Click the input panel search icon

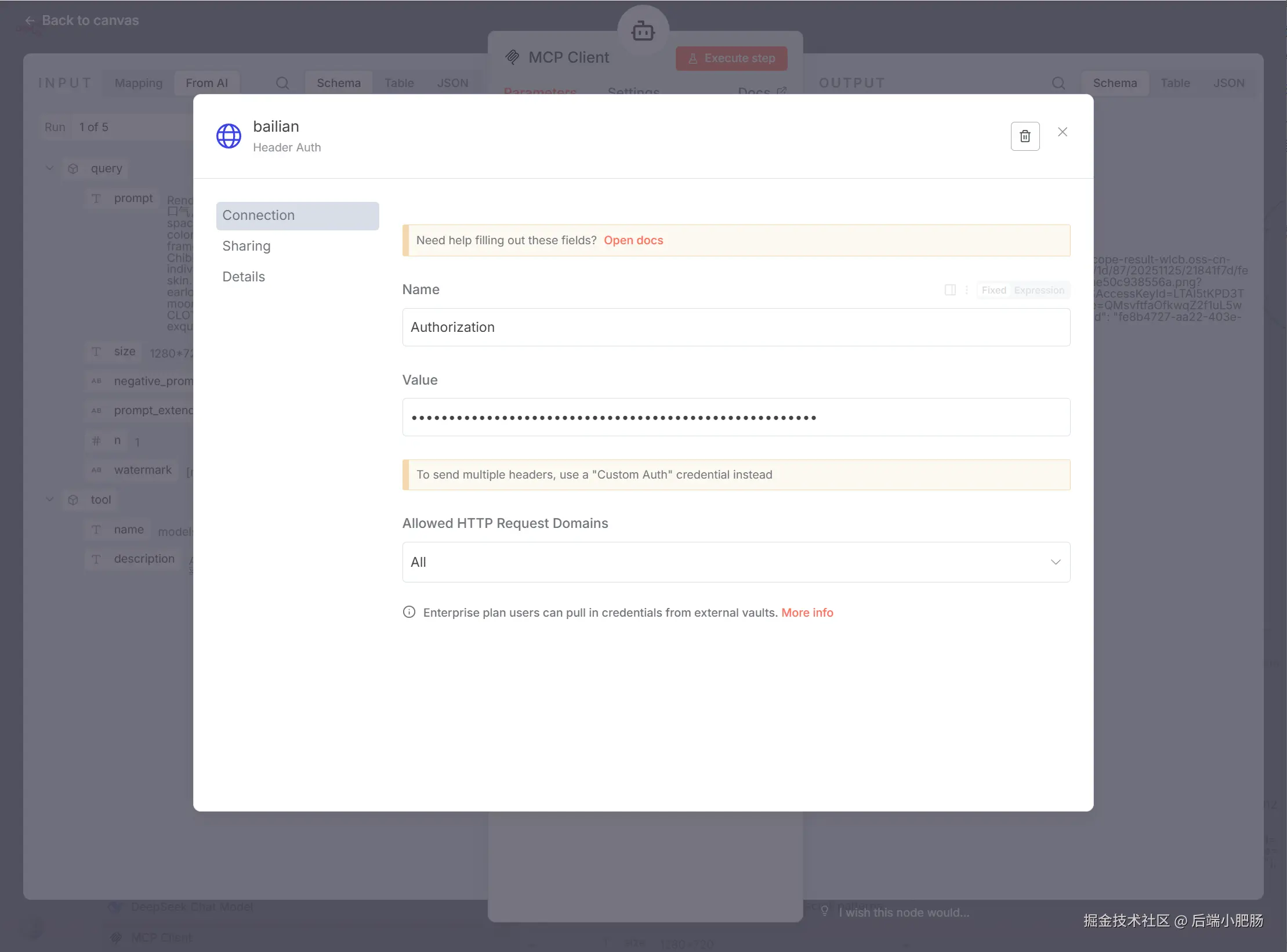tap(282, 83)
